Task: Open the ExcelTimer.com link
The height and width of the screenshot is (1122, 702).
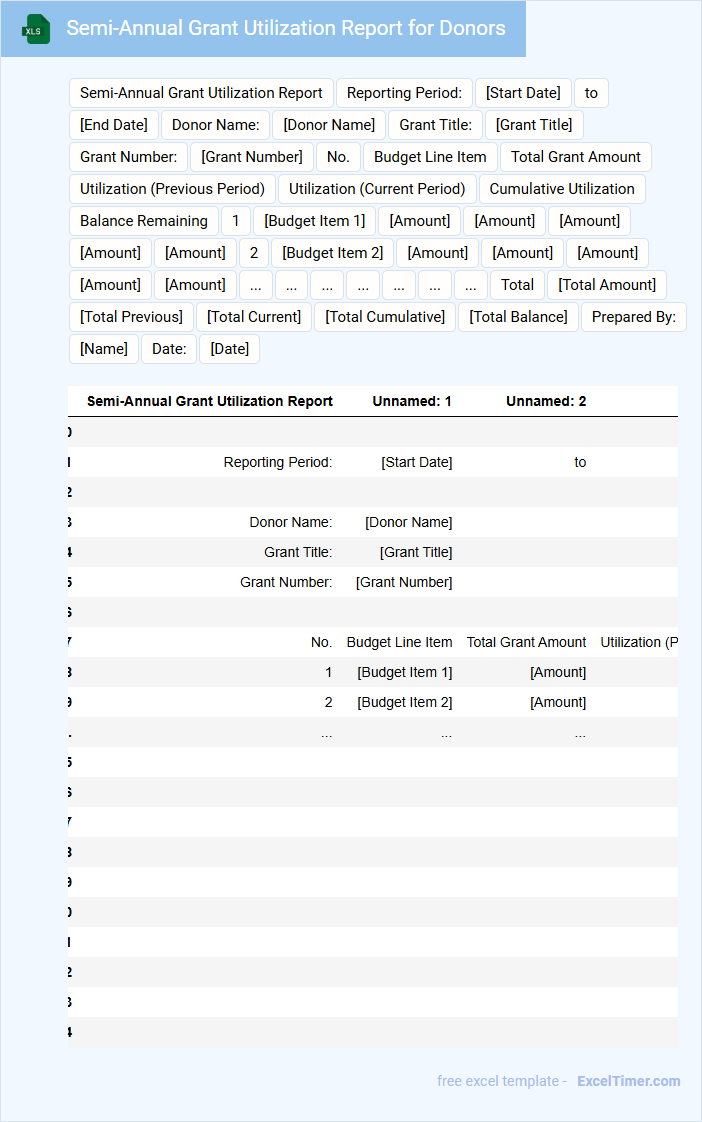Action: point(628,1080)
